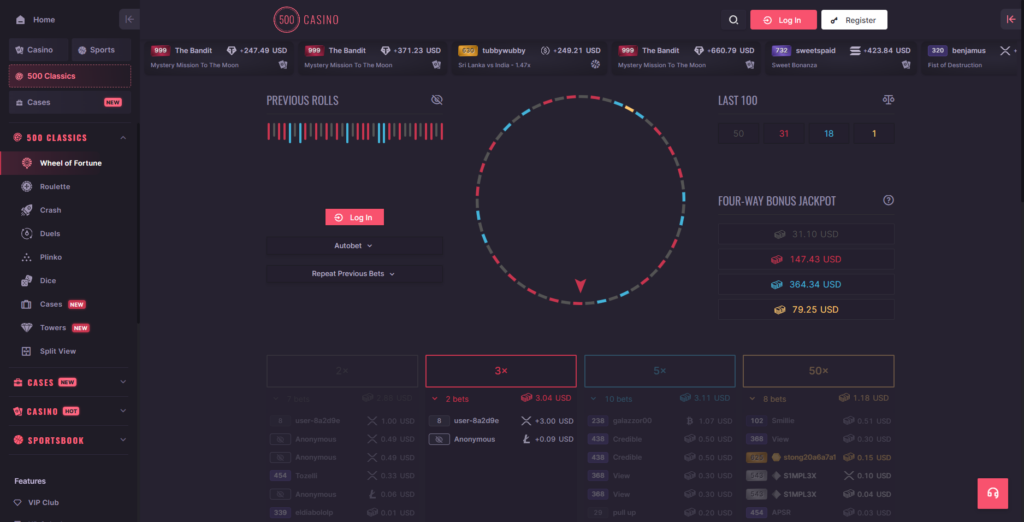
Task: Bet on the 3× multiplier
Action: tap(501, 371)
